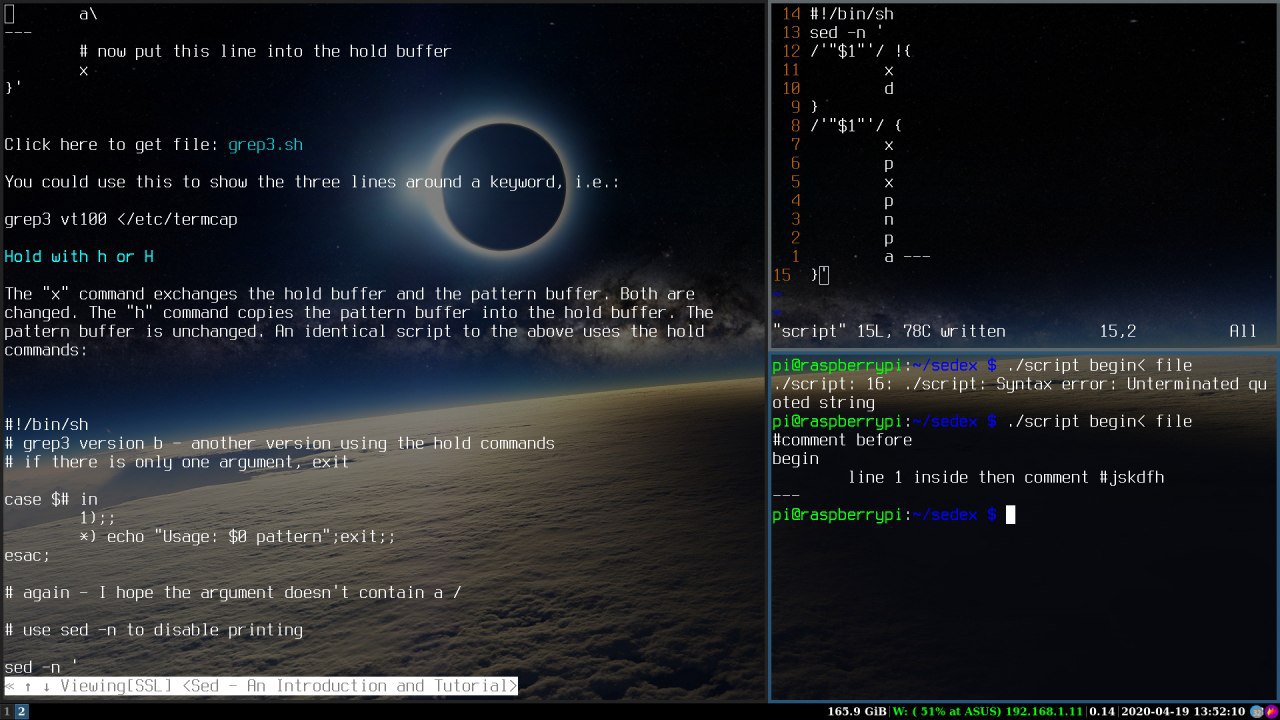Click the closing '}' line 15 in vim

click(819, 276)
